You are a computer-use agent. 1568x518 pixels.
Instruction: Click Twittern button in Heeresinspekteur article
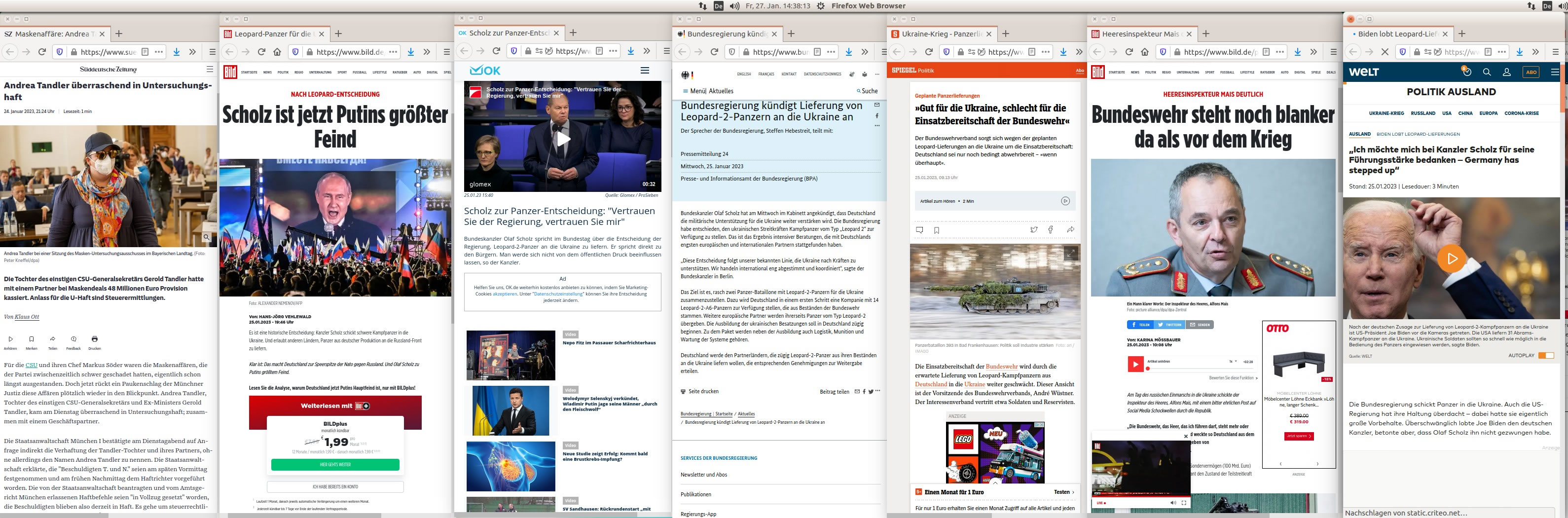tap(1169, 325)
